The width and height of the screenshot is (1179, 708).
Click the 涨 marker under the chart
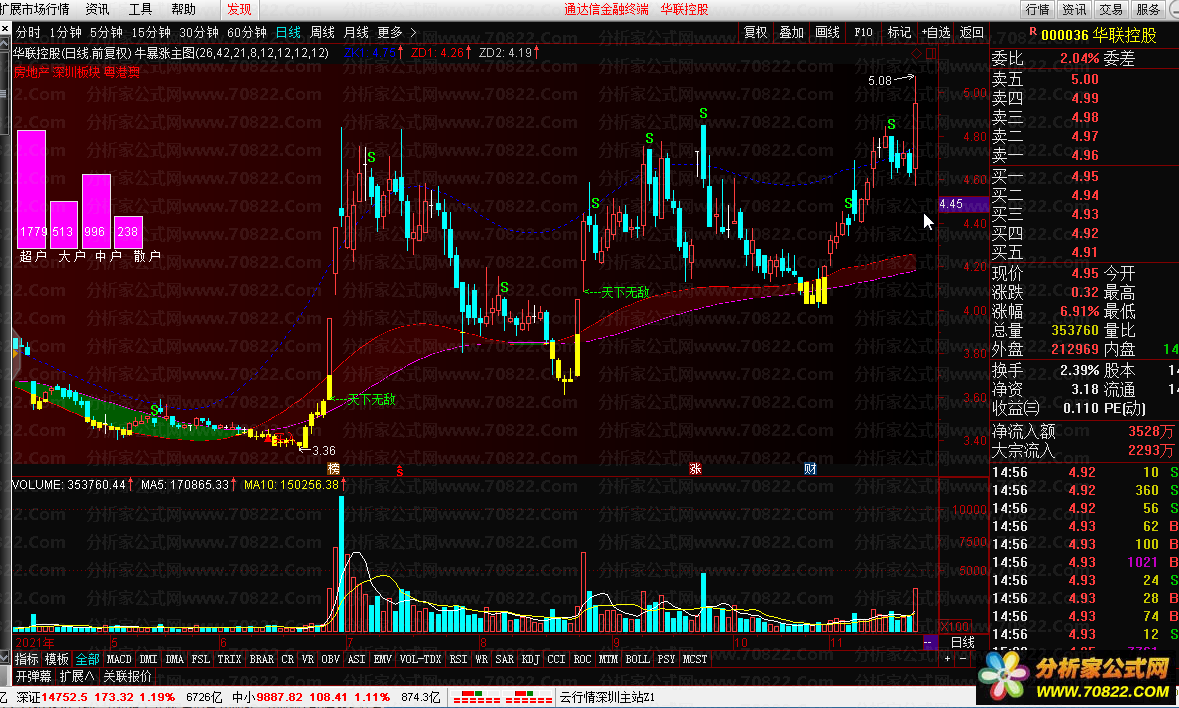pyautogui.click(x=696, y=469)
